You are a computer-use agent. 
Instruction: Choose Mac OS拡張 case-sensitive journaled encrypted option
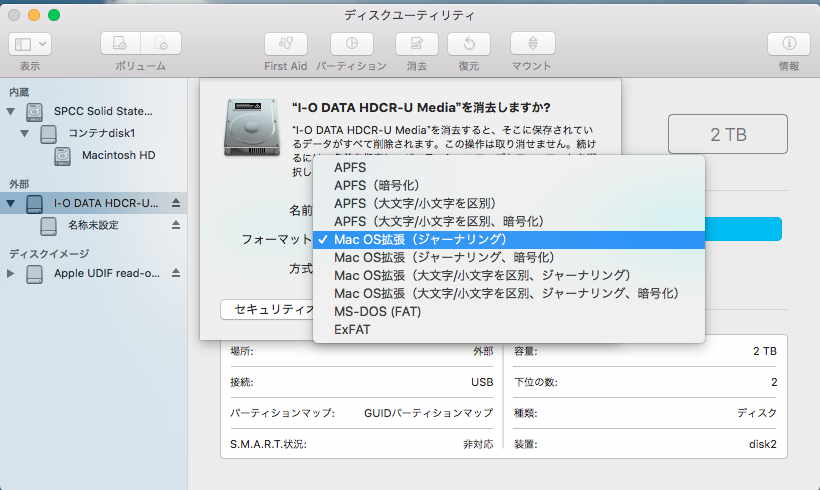tap(509, 293)
